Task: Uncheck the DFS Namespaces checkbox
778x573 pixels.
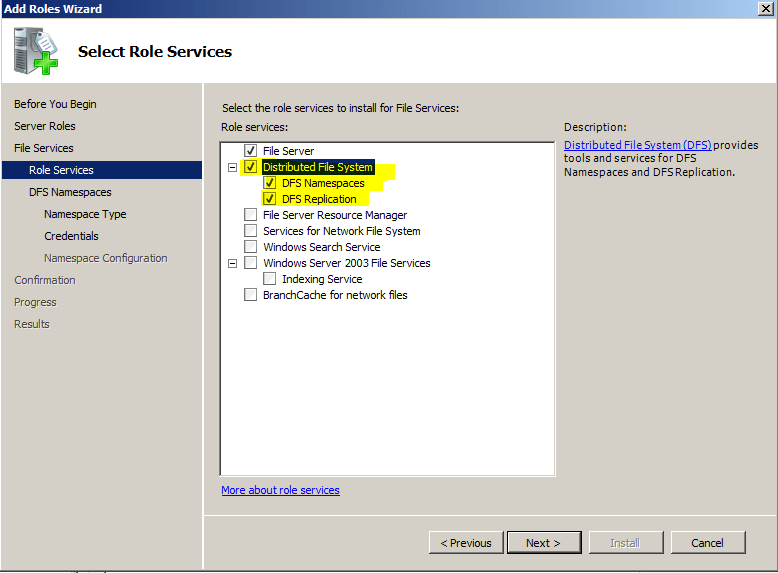Action: pos(269,183)
